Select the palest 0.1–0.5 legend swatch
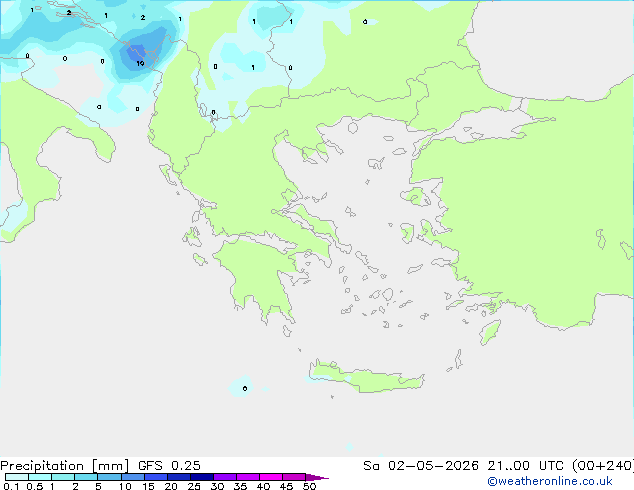The height and width of the screenshot is (490, 634). tap(17, 477)
